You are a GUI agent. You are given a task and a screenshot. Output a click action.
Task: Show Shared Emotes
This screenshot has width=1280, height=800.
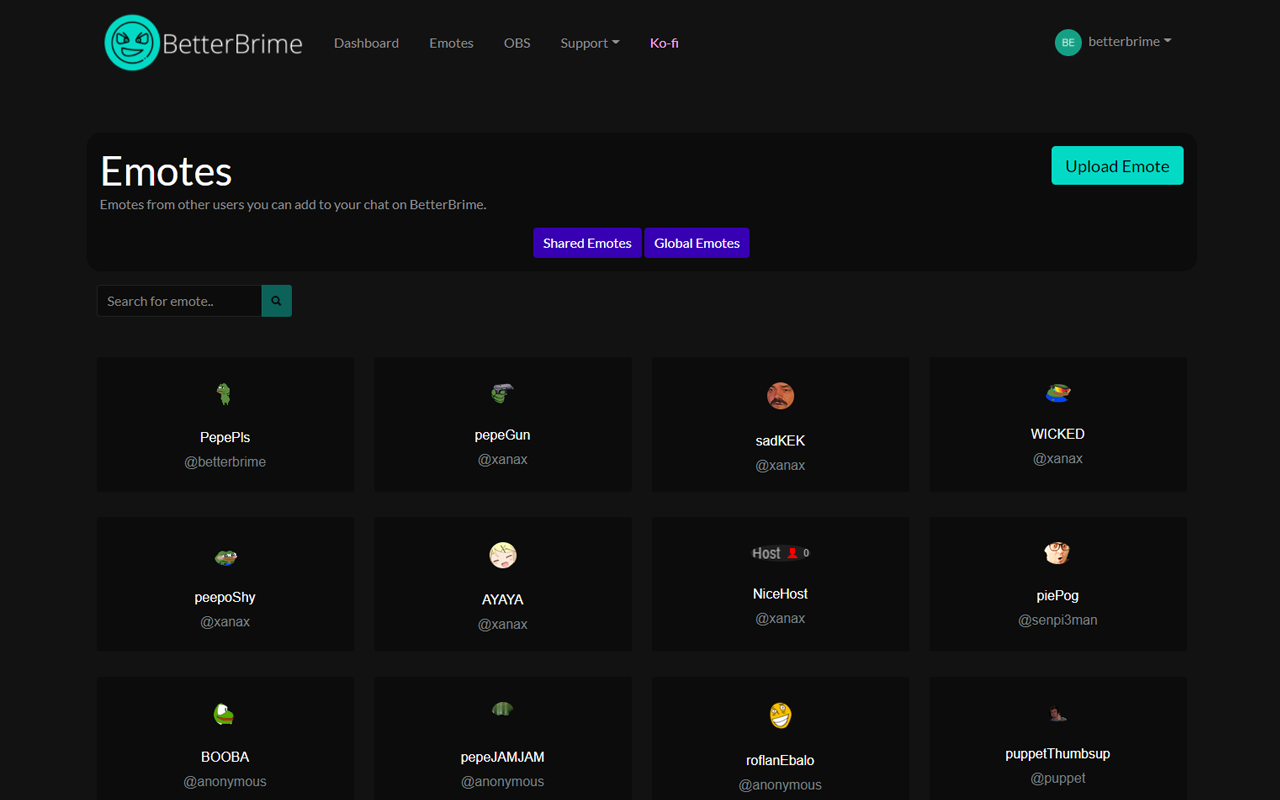click(x=587, y=243)
